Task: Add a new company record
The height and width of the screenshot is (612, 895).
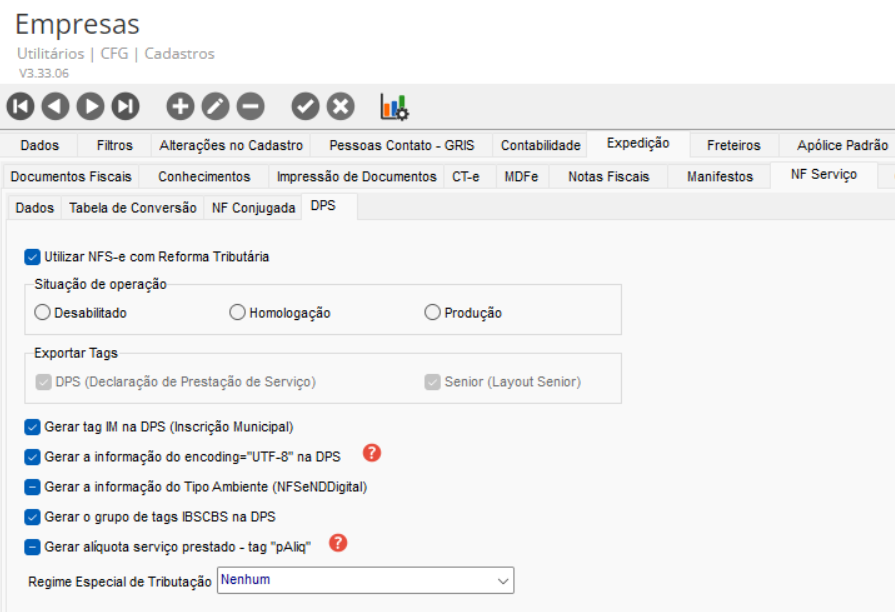Action: (x=180, y=106)
